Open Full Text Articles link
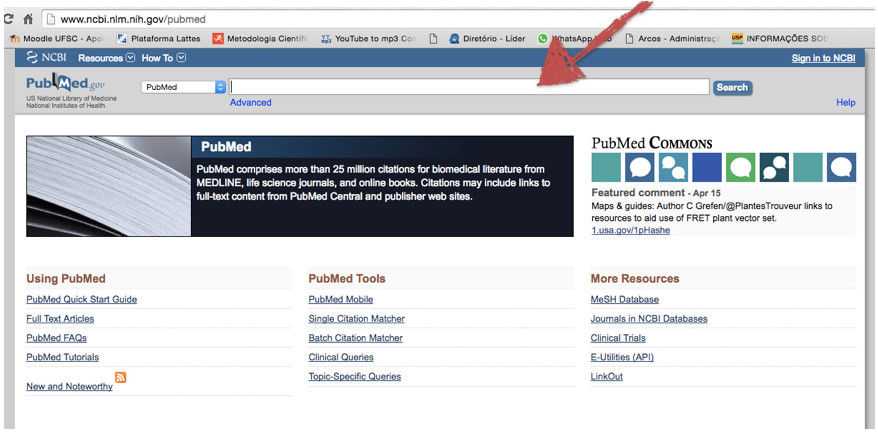 (x=60, y=318)
